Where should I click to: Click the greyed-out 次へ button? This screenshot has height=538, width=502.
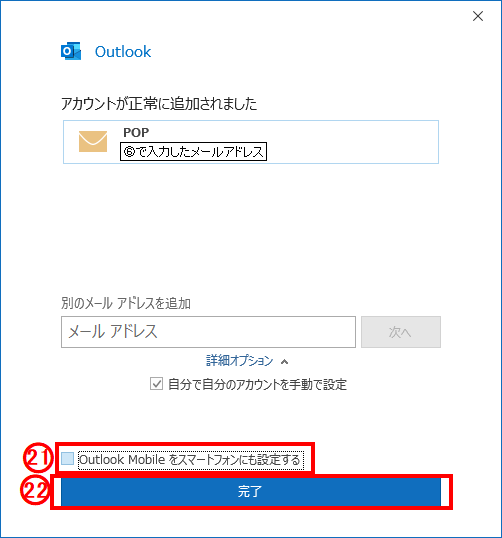(401, 332)
